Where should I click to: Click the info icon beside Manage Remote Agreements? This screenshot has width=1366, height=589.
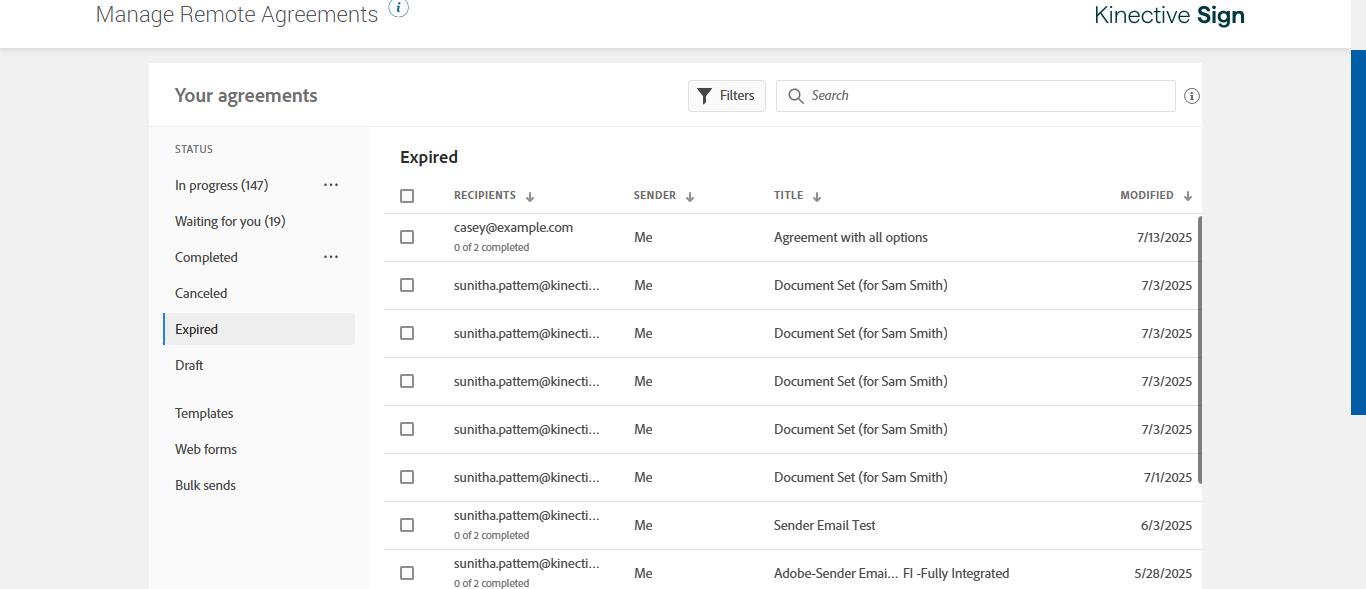click(x=398, y=9)
